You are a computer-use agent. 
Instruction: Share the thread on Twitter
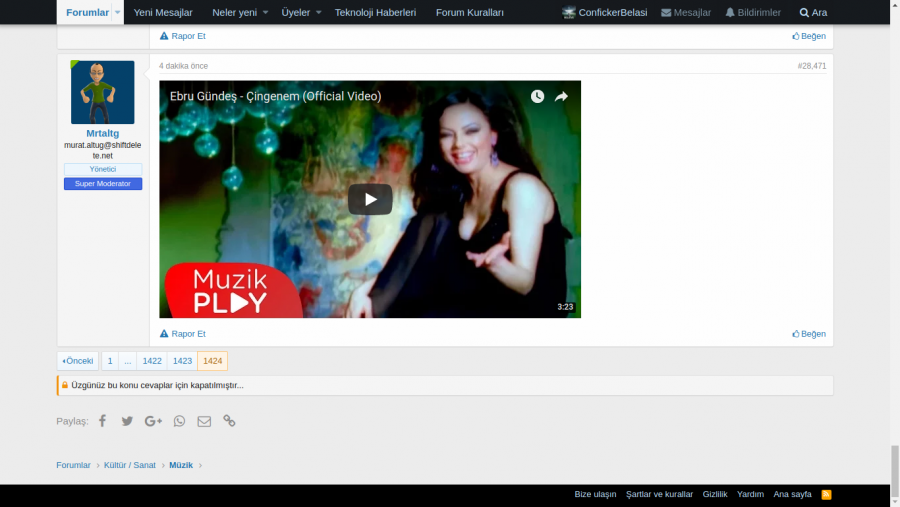coord(127,421)
